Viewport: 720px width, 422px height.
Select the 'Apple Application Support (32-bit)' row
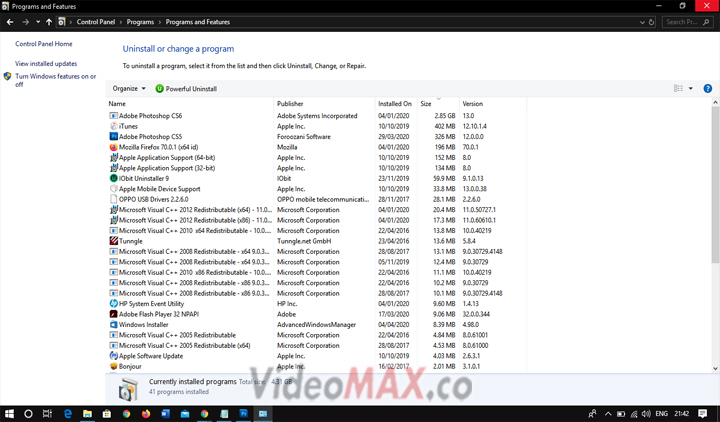[x=317, y=168]
